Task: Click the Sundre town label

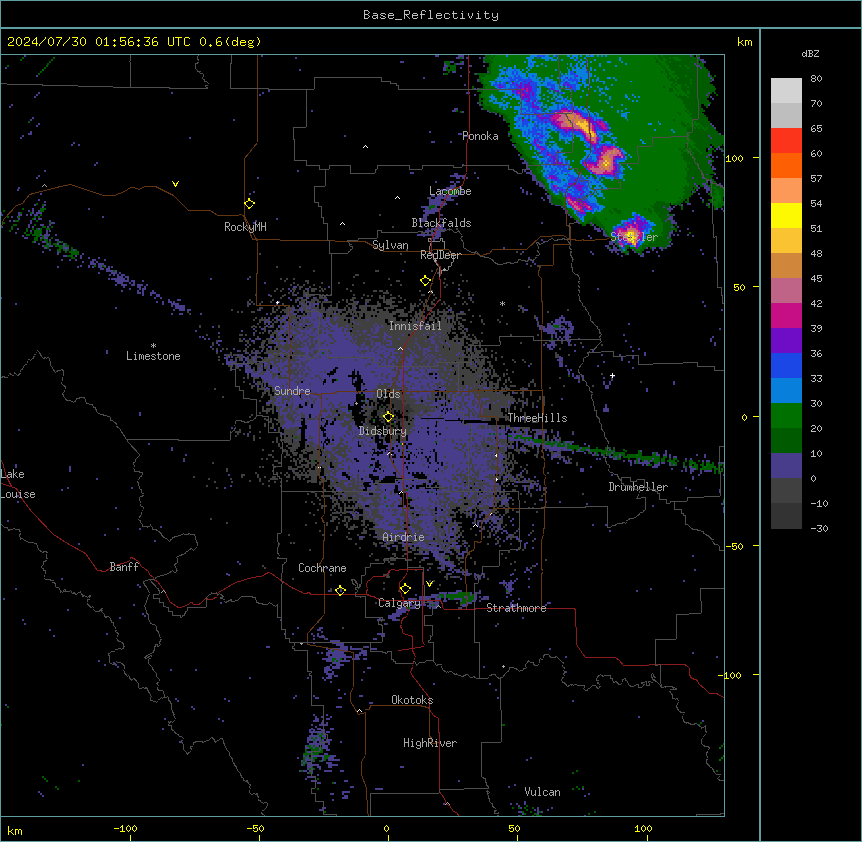Action: (292, 391)
